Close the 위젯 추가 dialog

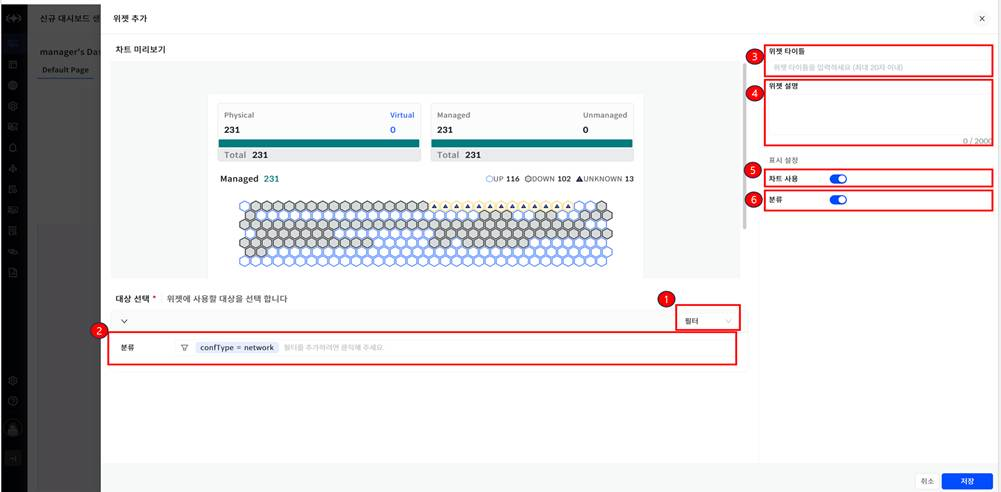tap(981, 19)
